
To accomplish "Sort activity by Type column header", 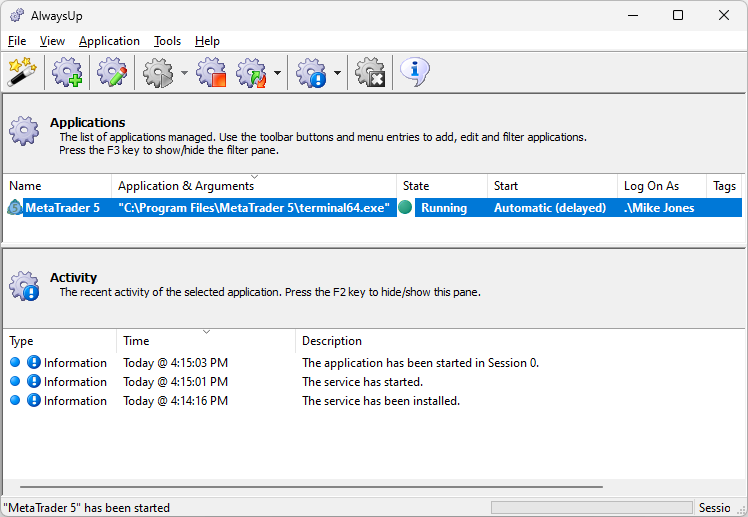I will (60, 341).
